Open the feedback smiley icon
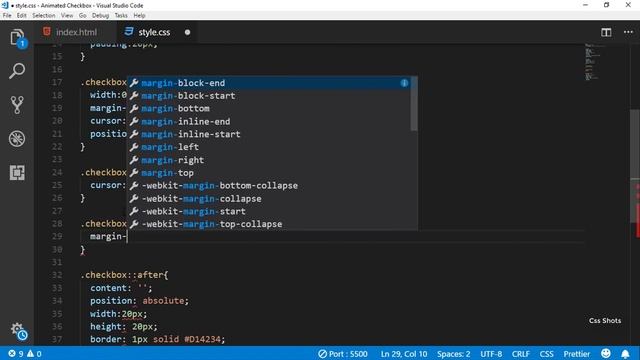The height and width of the screenshot is (360, 640). (606, 353)
